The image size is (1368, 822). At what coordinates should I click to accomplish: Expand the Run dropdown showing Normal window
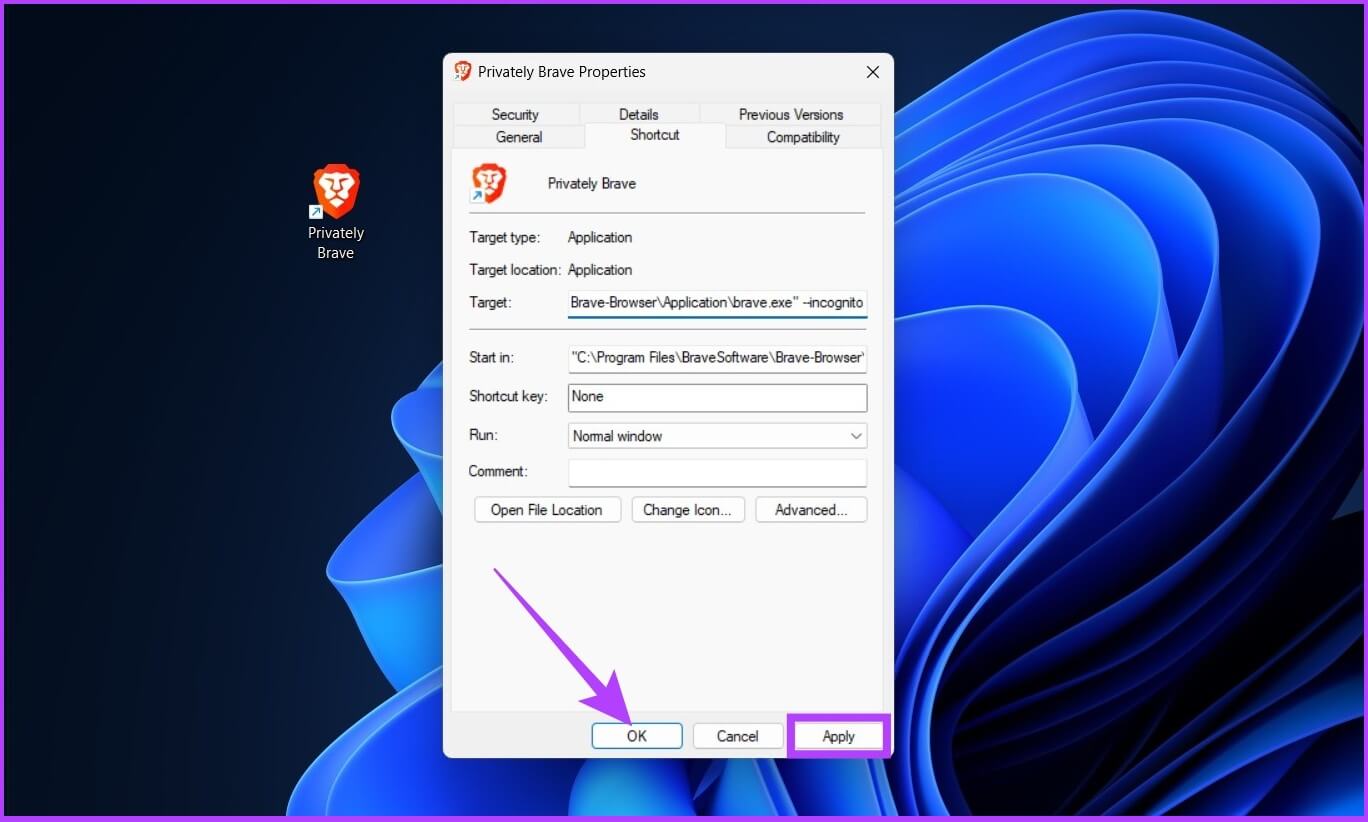[x=717, y=436]
